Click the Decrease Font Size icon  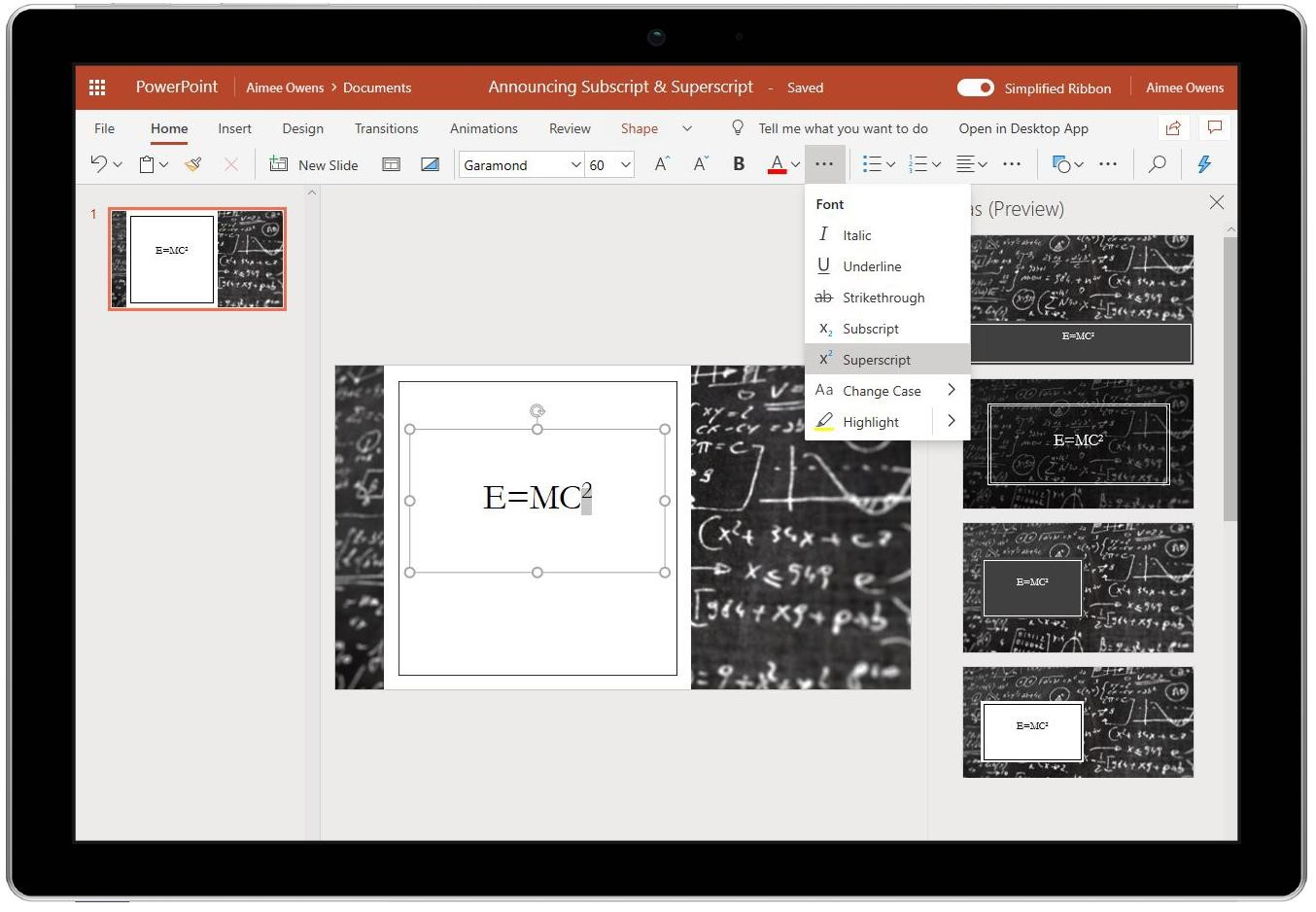tap(700, 164)
